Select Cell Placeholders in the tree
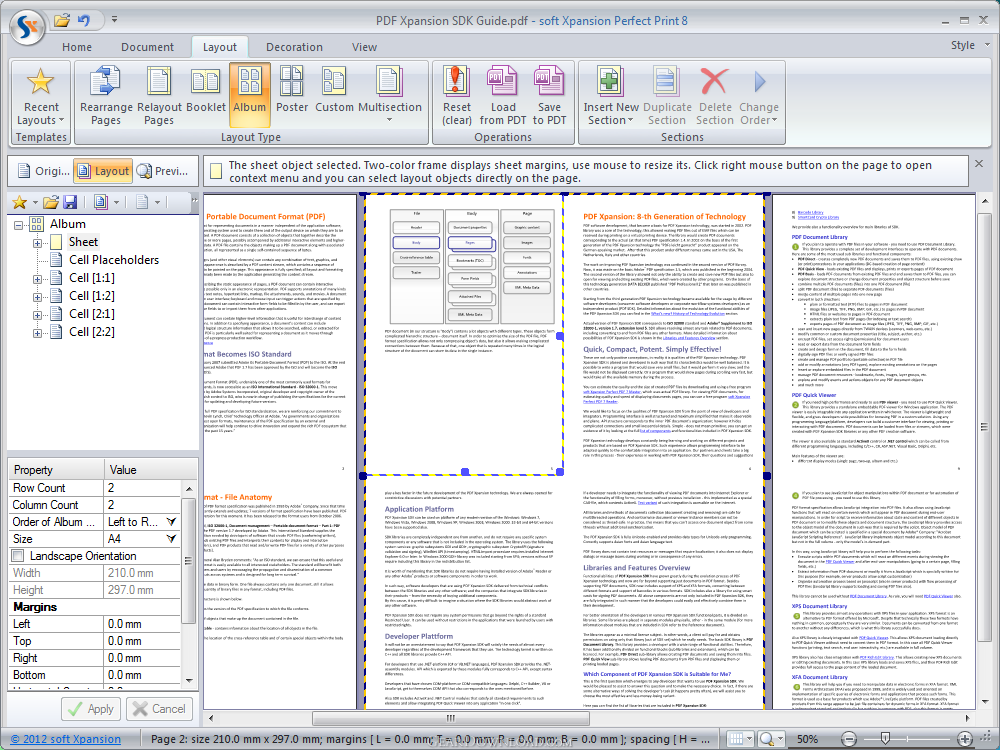This screenshot has height=750, width=1000. click(x=114, y=260)
